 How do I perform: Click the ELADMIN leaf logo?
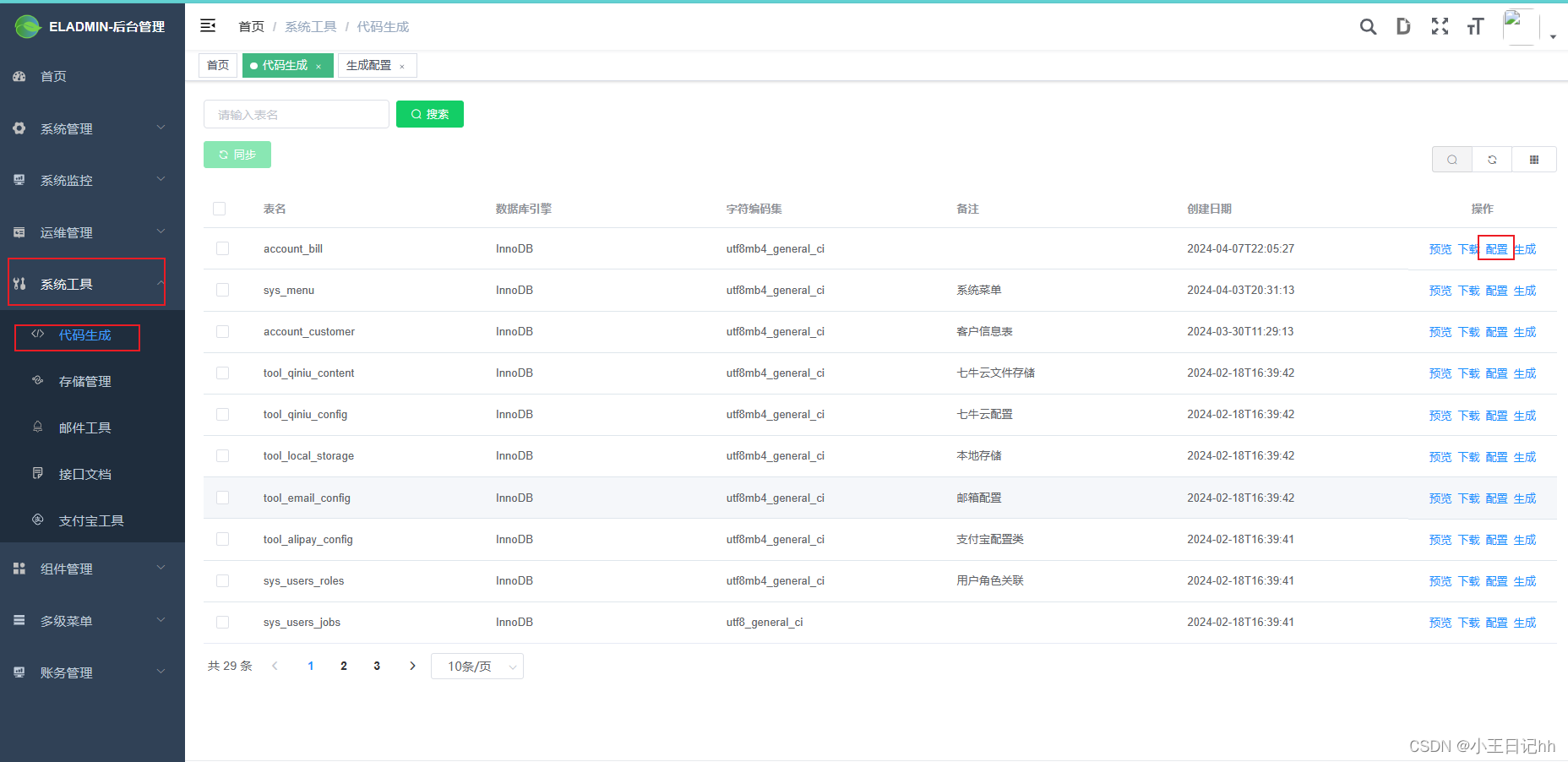tap(28, 27)
